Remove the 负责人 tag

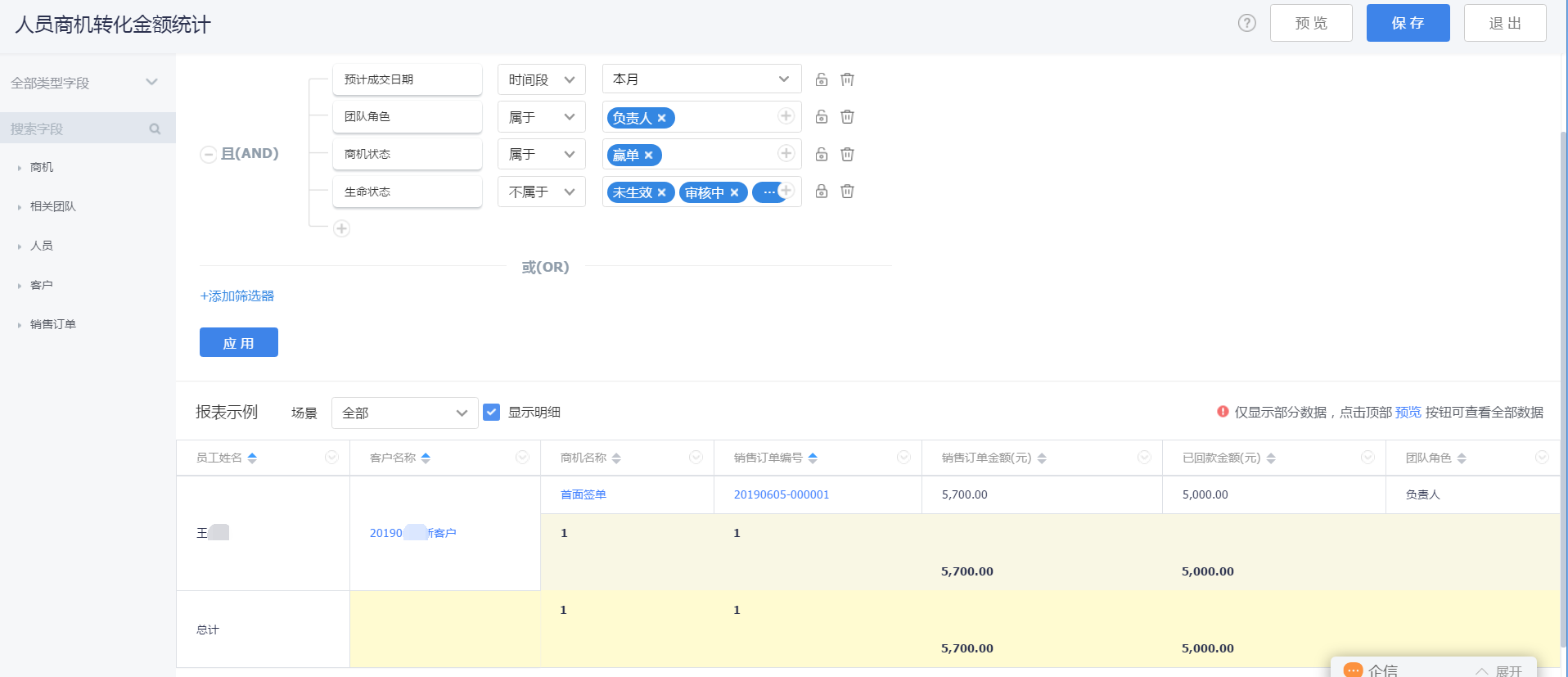(x=662, y=118)
